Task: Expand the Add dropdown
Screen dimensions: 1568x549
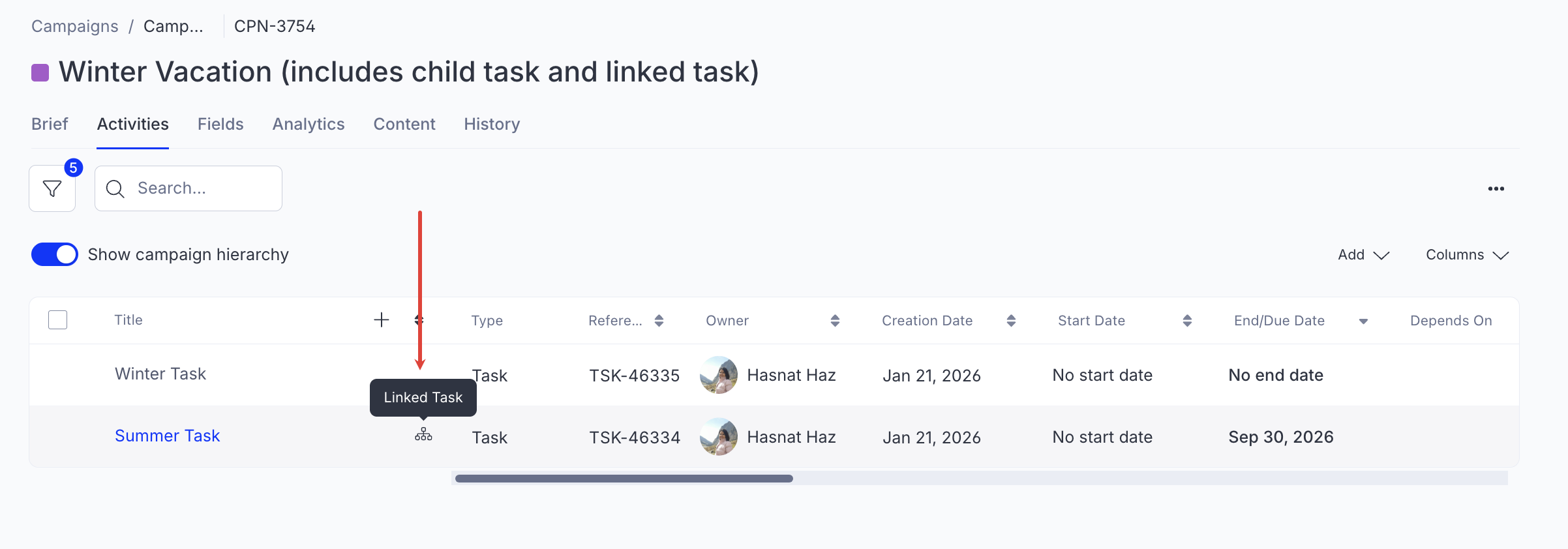Action: pos(1363,255)
